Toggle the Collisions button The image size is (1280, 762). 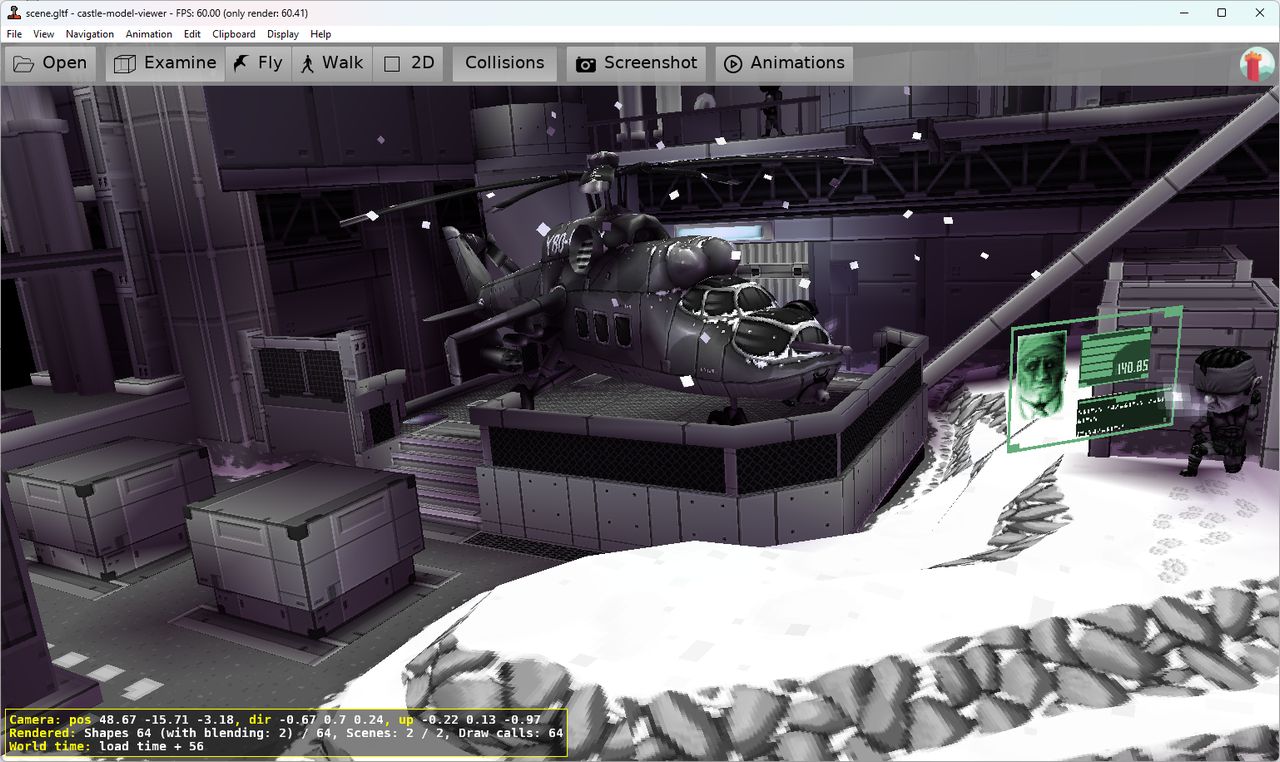tap(505, 63)
